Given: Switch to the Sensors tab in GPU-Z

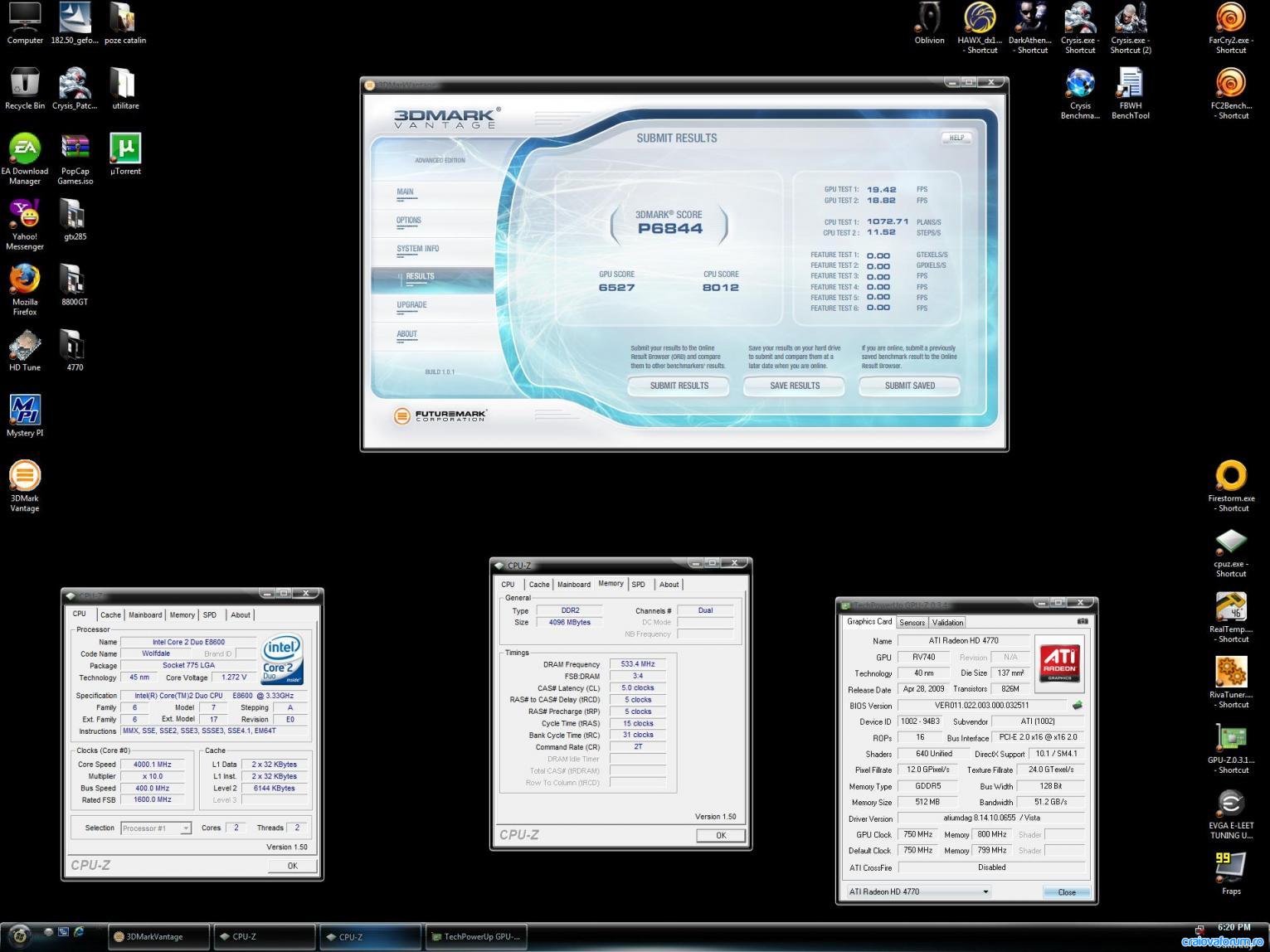Looking at the screenshot, I should [x=912, y=622].
